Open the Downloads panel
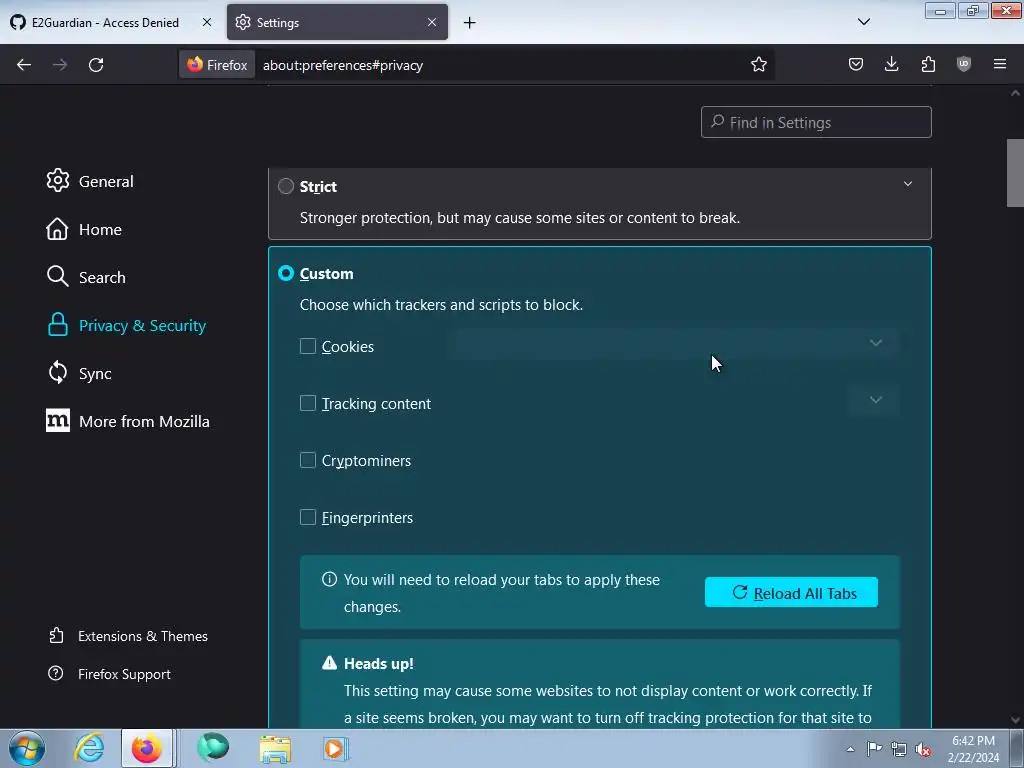The height and width of the screenshot is (768, 1024). [x=891, y=64]
